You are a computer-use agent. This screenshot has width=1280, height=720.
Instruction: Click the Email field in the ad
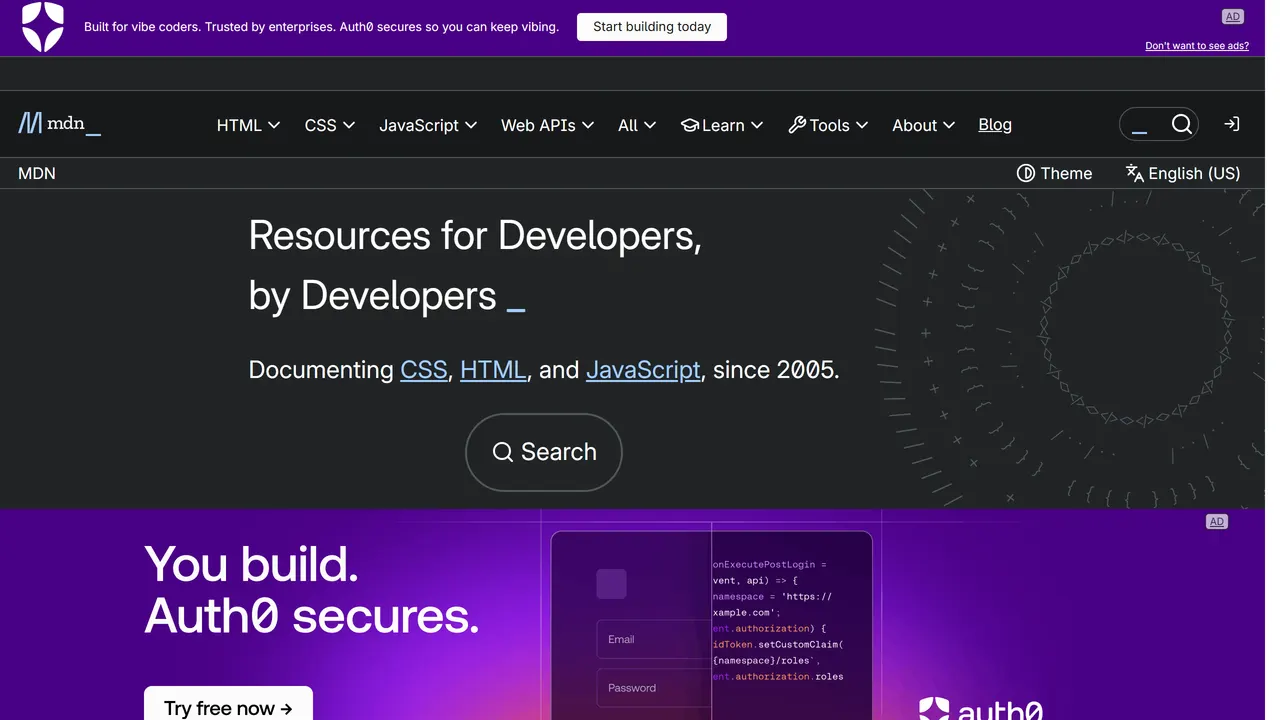[654, 639]
